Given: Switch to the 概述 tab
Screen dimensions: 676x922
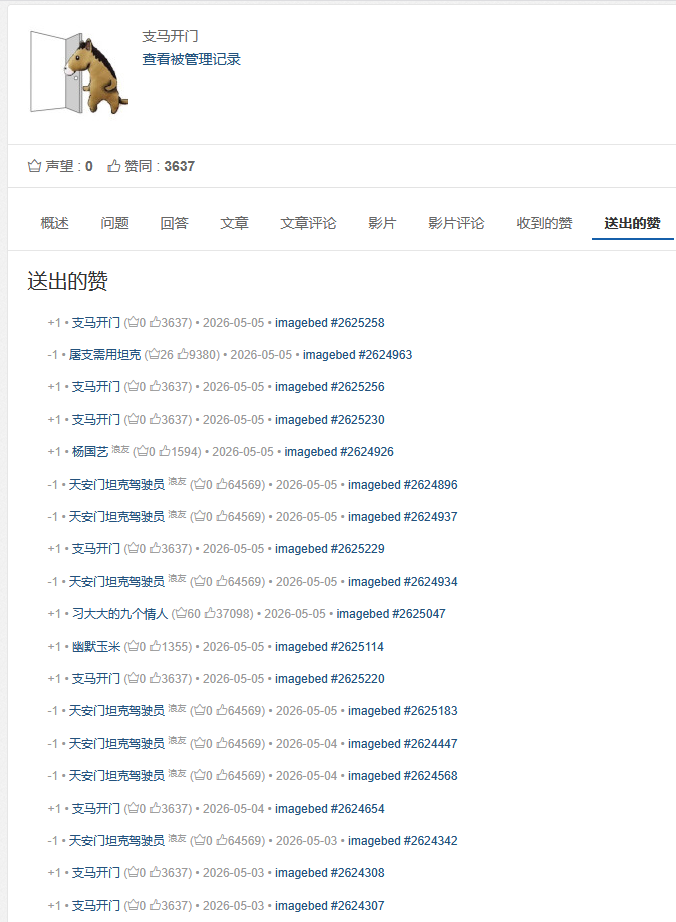Looking at the screenshot, I should click(x=55, y=223).
